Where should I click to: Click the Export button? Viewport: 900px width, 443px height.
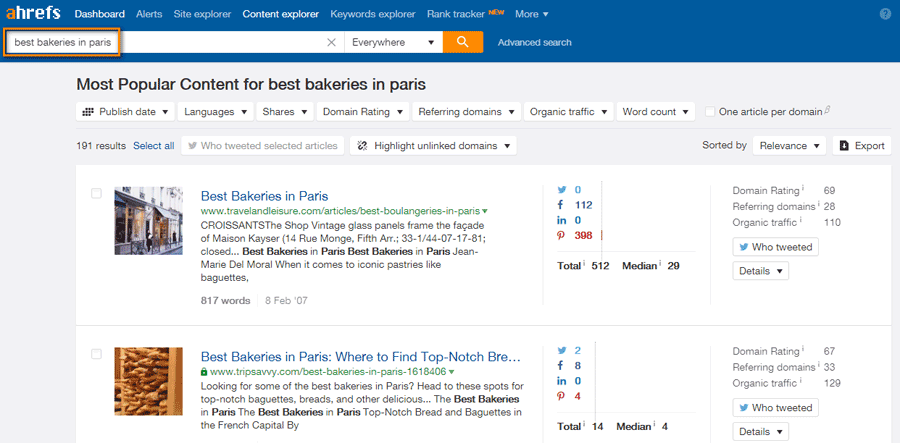pyautogui.click(x=862, y=146)
